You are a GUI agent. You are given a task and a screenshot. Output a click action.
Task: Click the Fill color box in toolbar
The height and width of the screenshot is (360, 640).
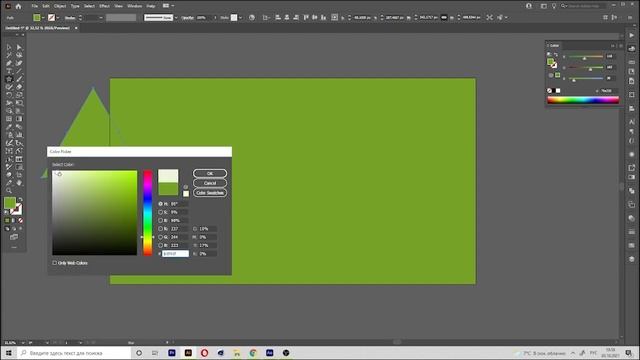(x=10, y=202)
